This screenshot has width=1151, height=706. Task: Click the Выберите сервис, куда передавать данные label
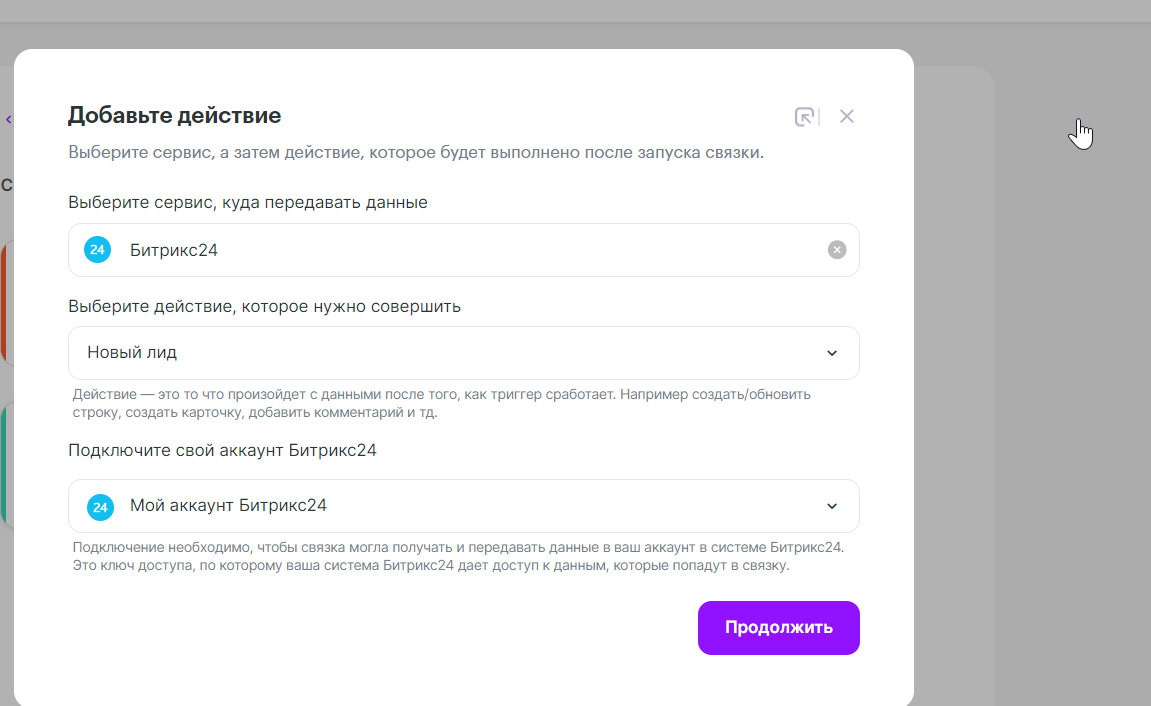click(248, 203)
